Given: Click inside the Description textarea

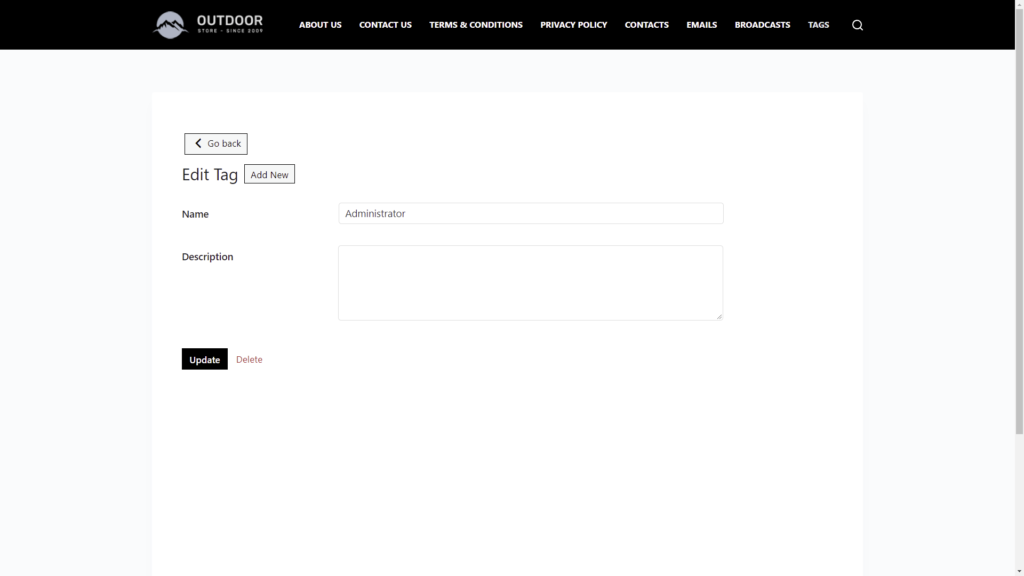Looking at the screenshot, I should coord(530,282).
